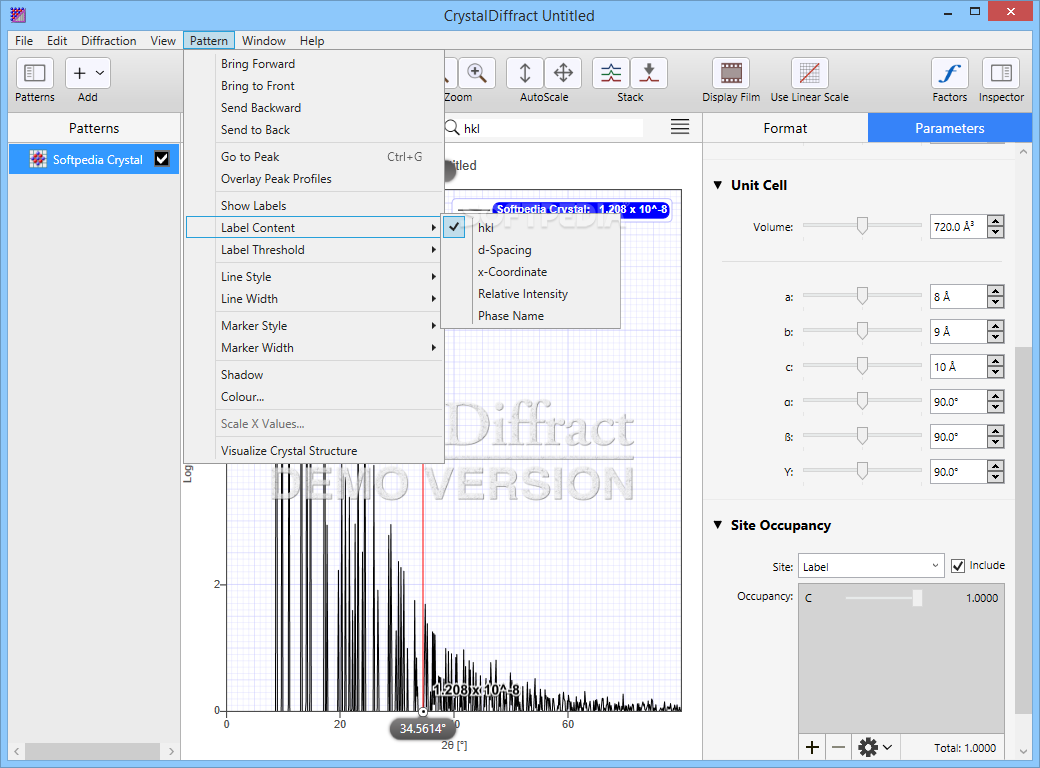Open the Diffraction menu
1040x768 pixels.
click(x=109, y=40)
